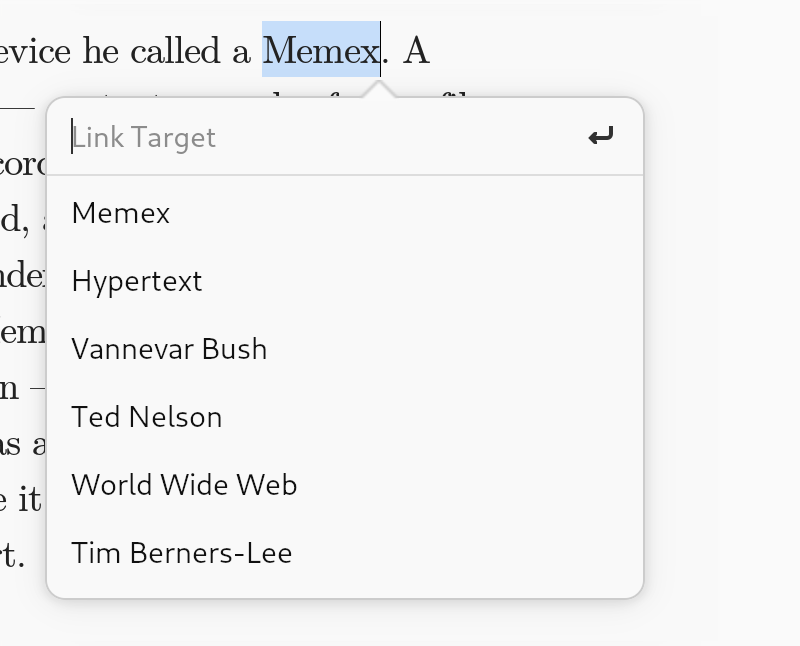Click the return arrow icon to confirm link
800x646 pixels.
600,136
